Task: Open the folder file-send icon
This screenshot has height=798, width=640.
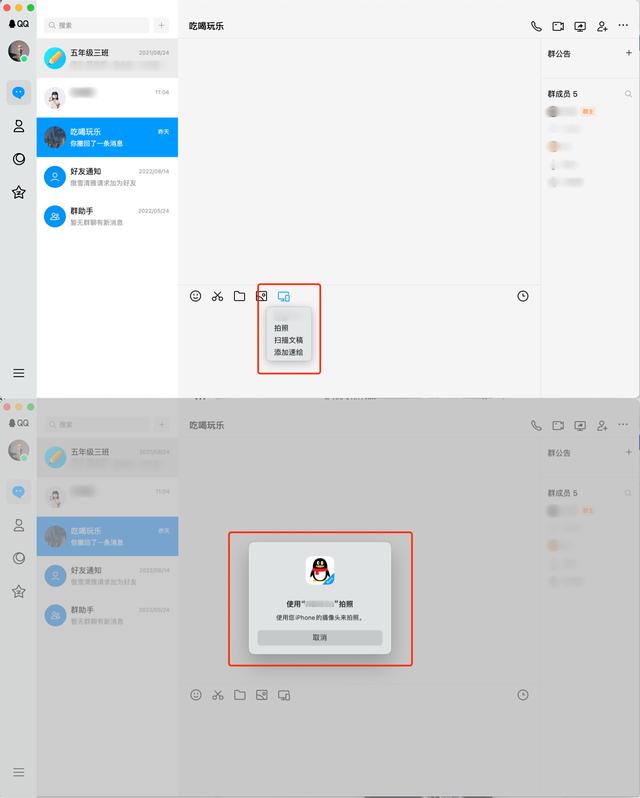Action: click(239, 296)
